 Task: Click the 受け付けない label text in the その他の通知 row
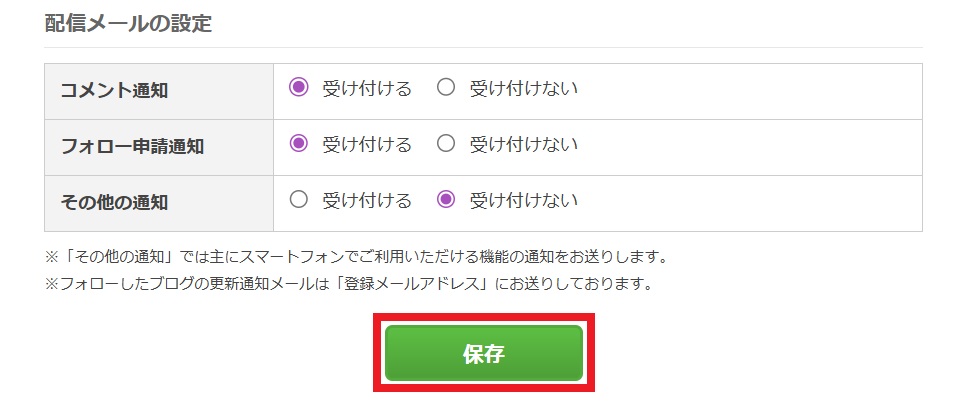click(x=524, y=201)
